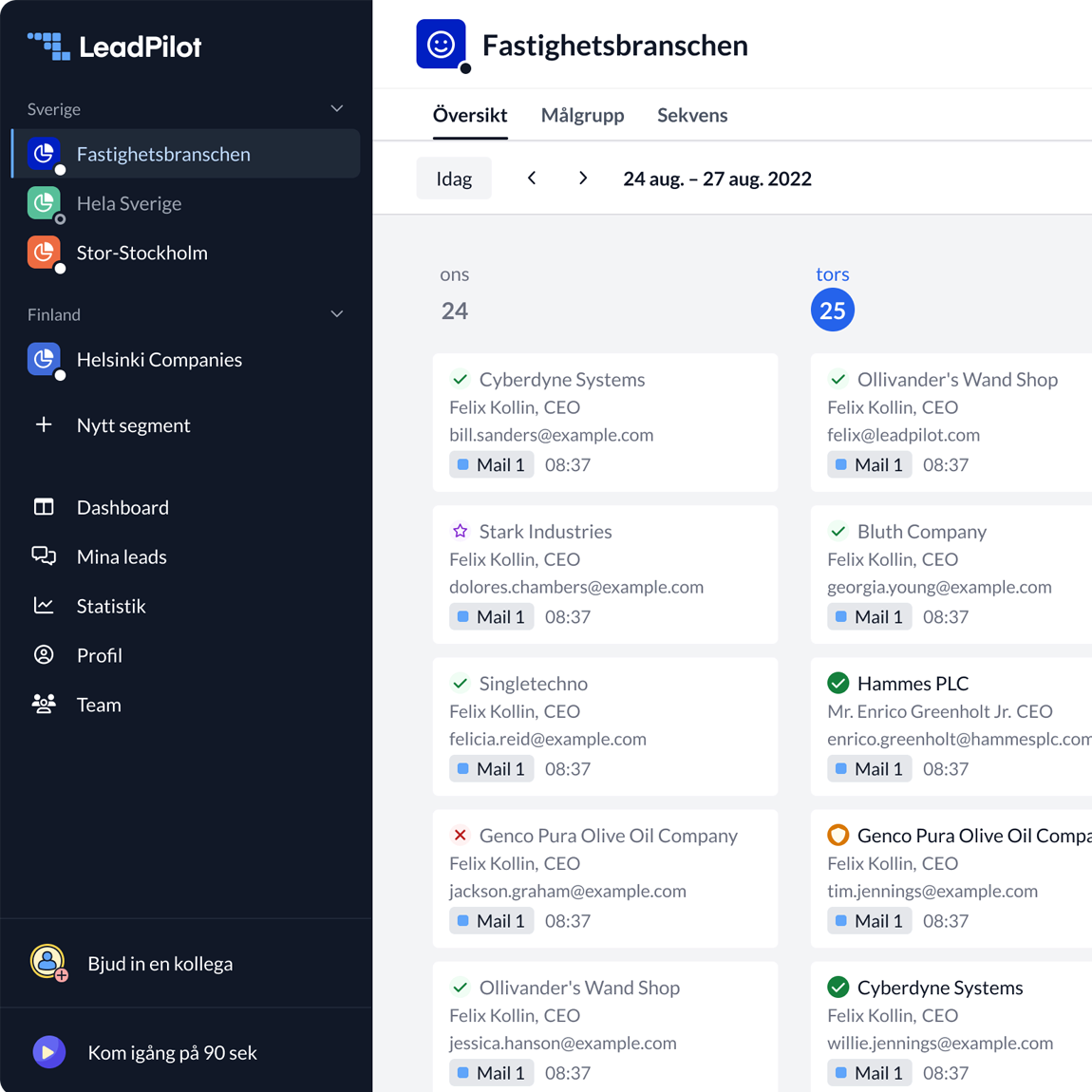1092x1092 pixels.
Task: Play the Kom igång på 90 sek video
Action: [x=48, y=1052]
